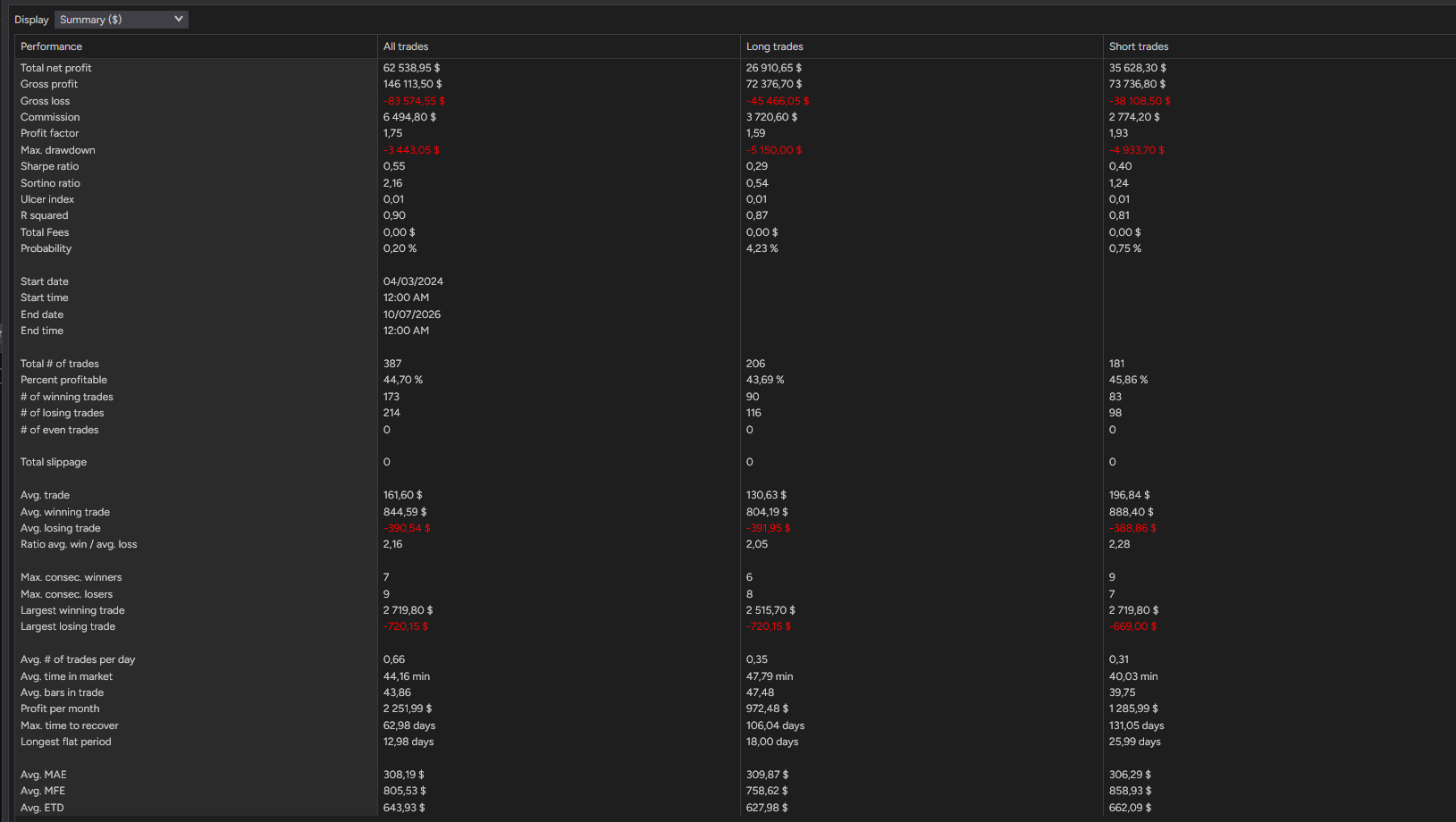Image resolution: width=1456 pixels, height=822 pixels.
Task: Select the Gross loss Long trades value
Action: (778, 101)
